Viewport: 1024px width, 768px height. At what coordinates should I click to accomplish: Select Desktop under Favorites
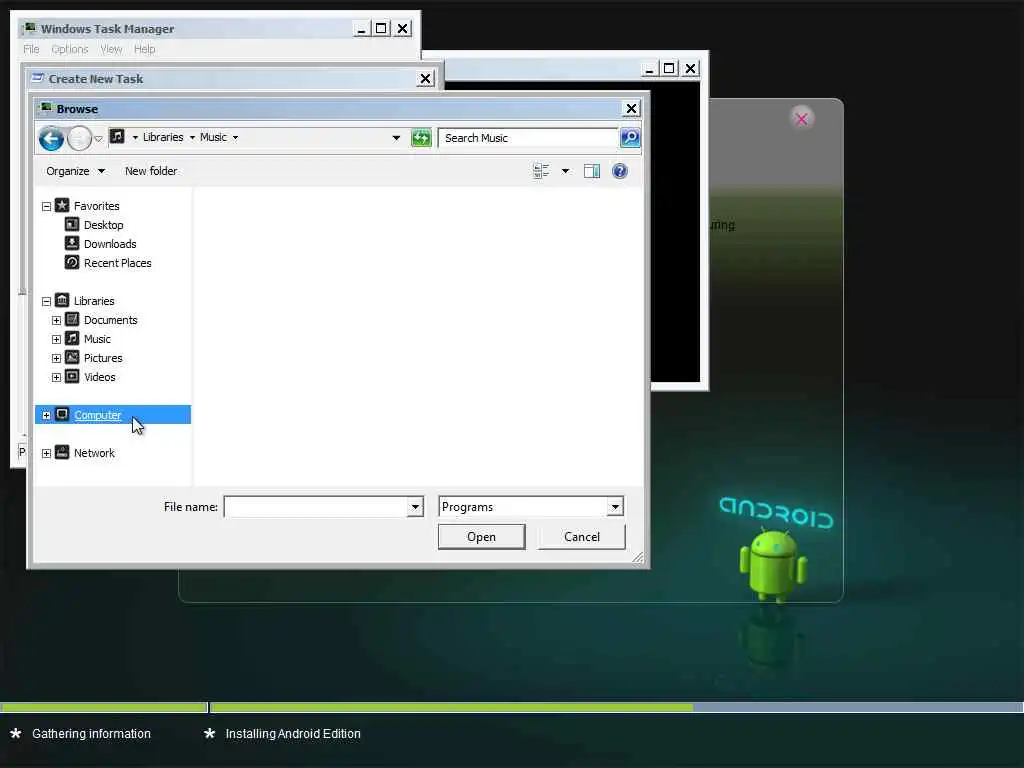103,225
